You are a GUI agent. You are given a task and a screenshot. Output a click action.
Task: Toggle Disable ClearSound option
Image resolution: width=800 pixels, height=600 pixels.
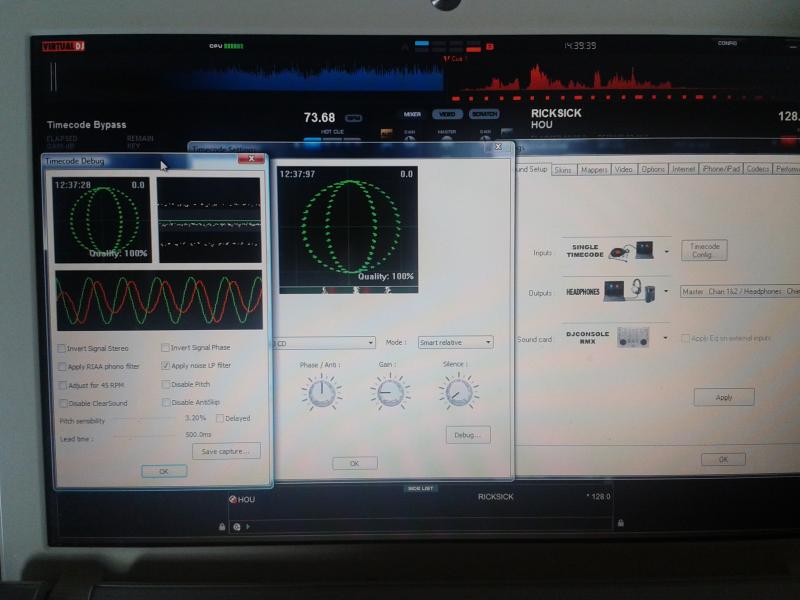click(x=63, y=404)
